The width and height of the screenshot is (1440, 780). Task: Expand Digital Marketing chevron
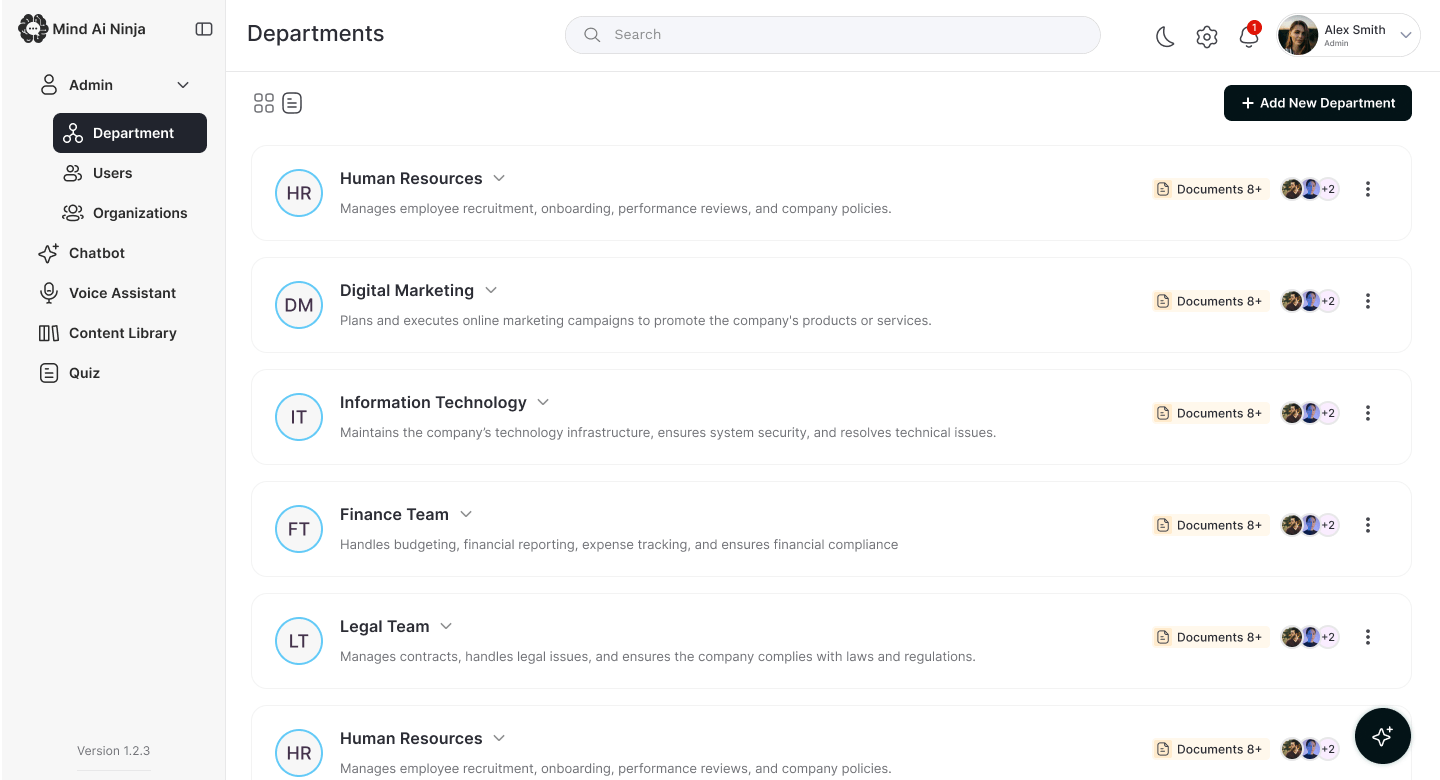[x=491, y=290]
